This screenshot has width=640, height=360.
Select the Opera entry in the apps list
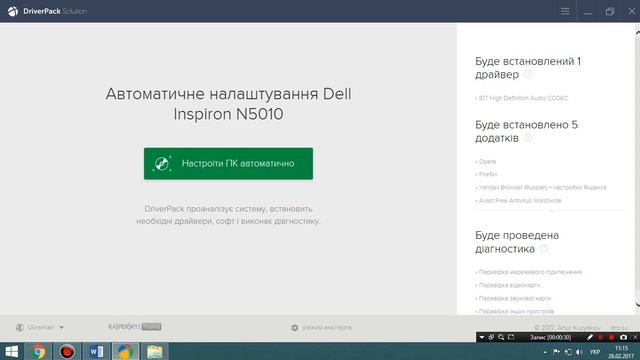point(486,162)
